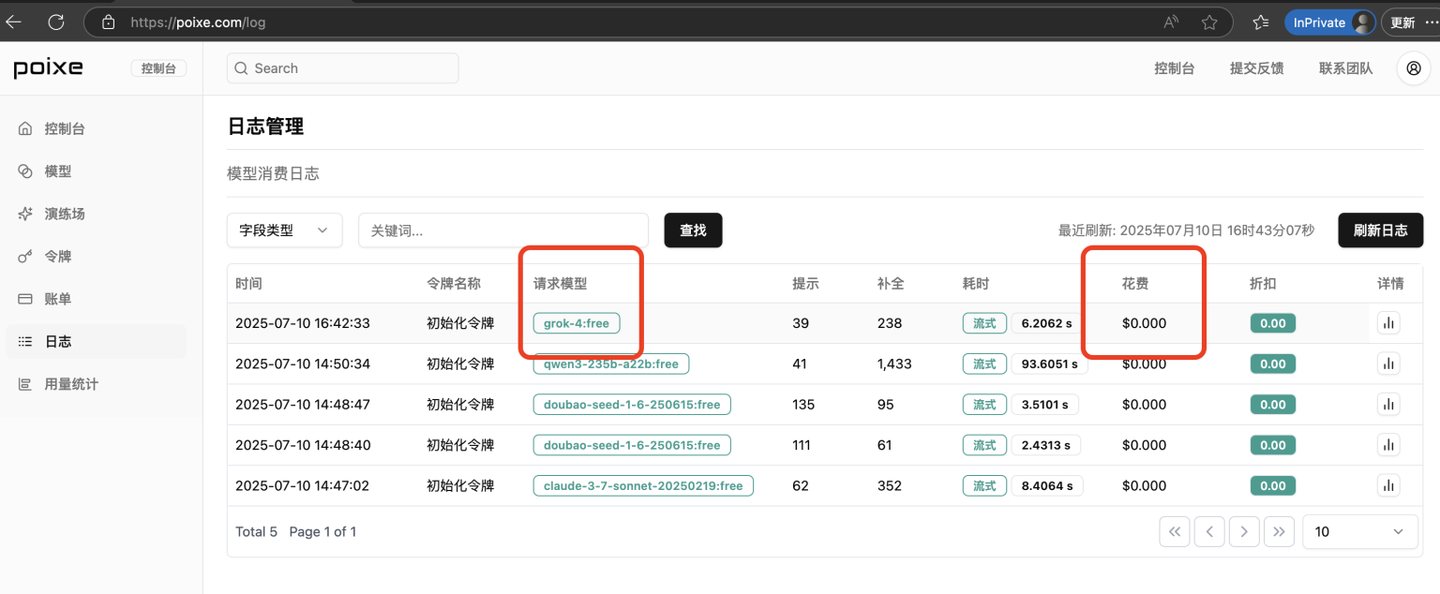Go to next page chevron icon

[1244, 532]
